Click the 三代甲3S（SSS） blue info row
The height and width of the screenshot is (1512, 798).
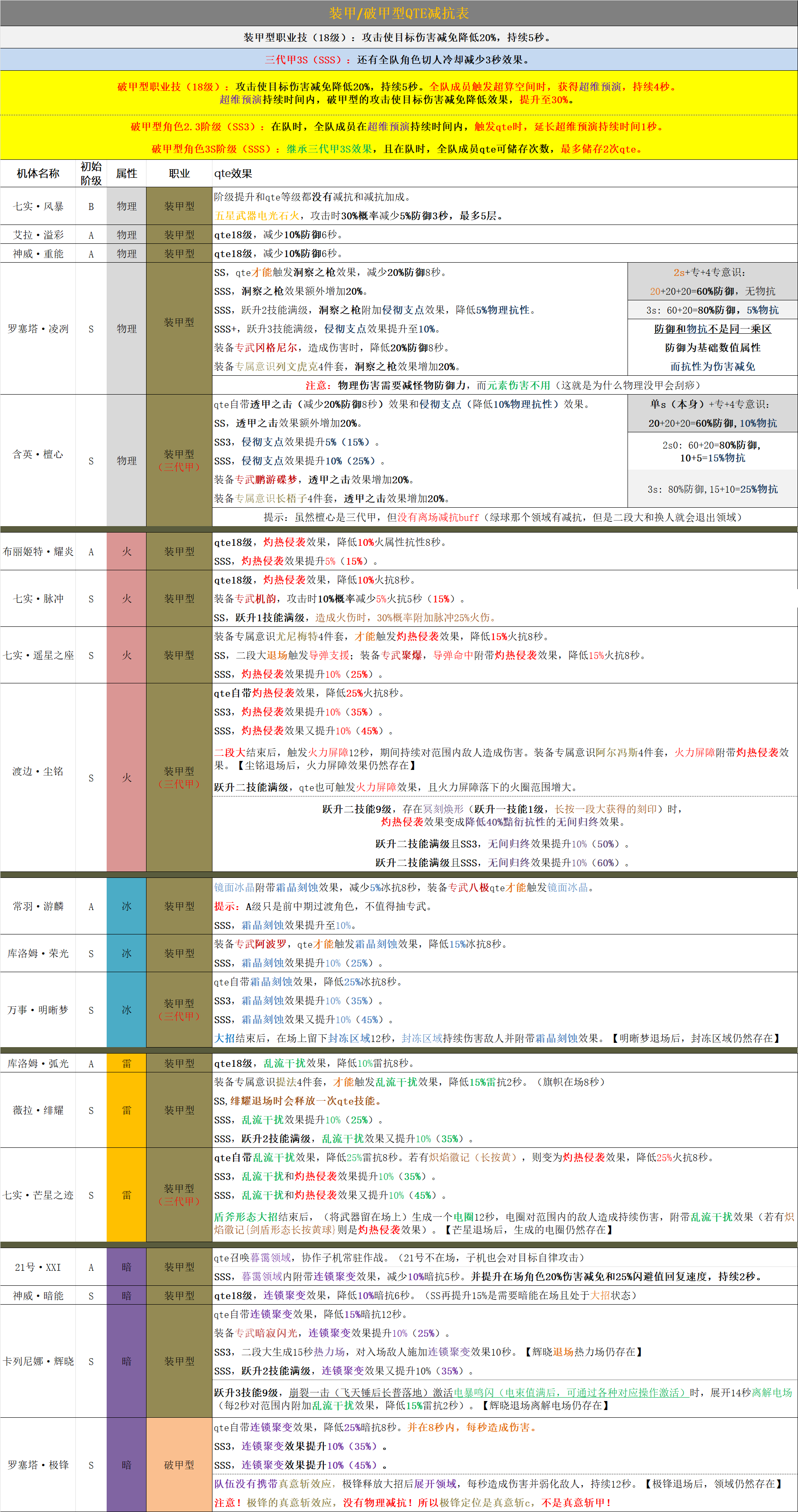(399, 59)
